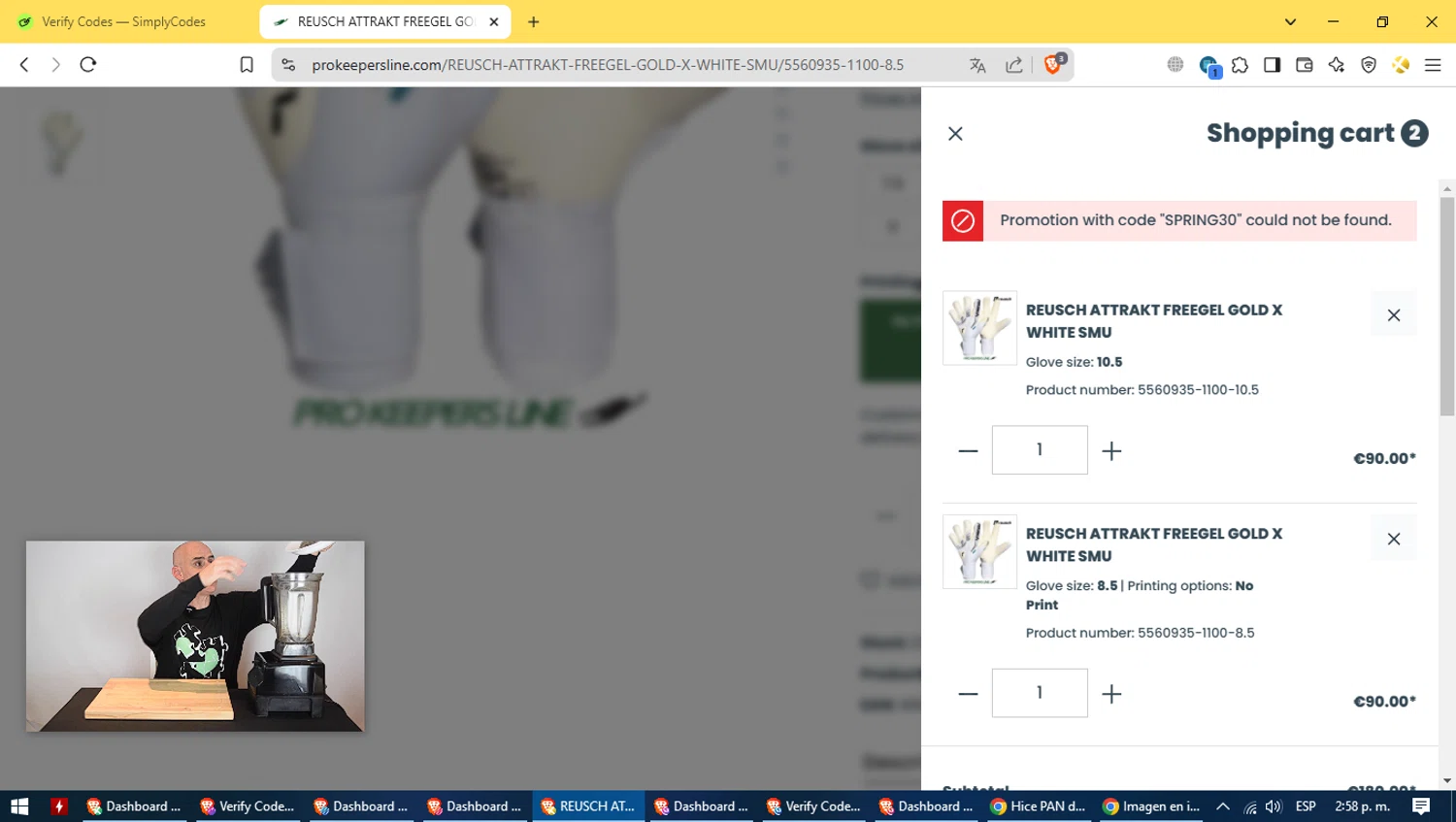This screenshot has height=822, width=1456.
Task: Close the shopping cart panel
Action: tap(955, 134)
